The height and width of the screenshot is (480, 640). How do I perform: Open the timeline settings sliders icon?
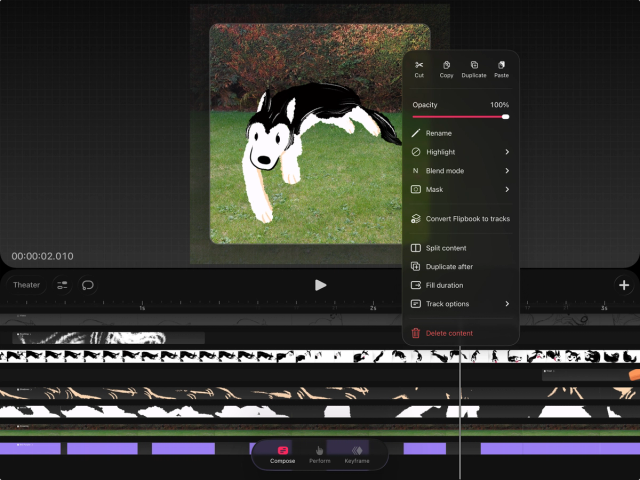[62, 285]
